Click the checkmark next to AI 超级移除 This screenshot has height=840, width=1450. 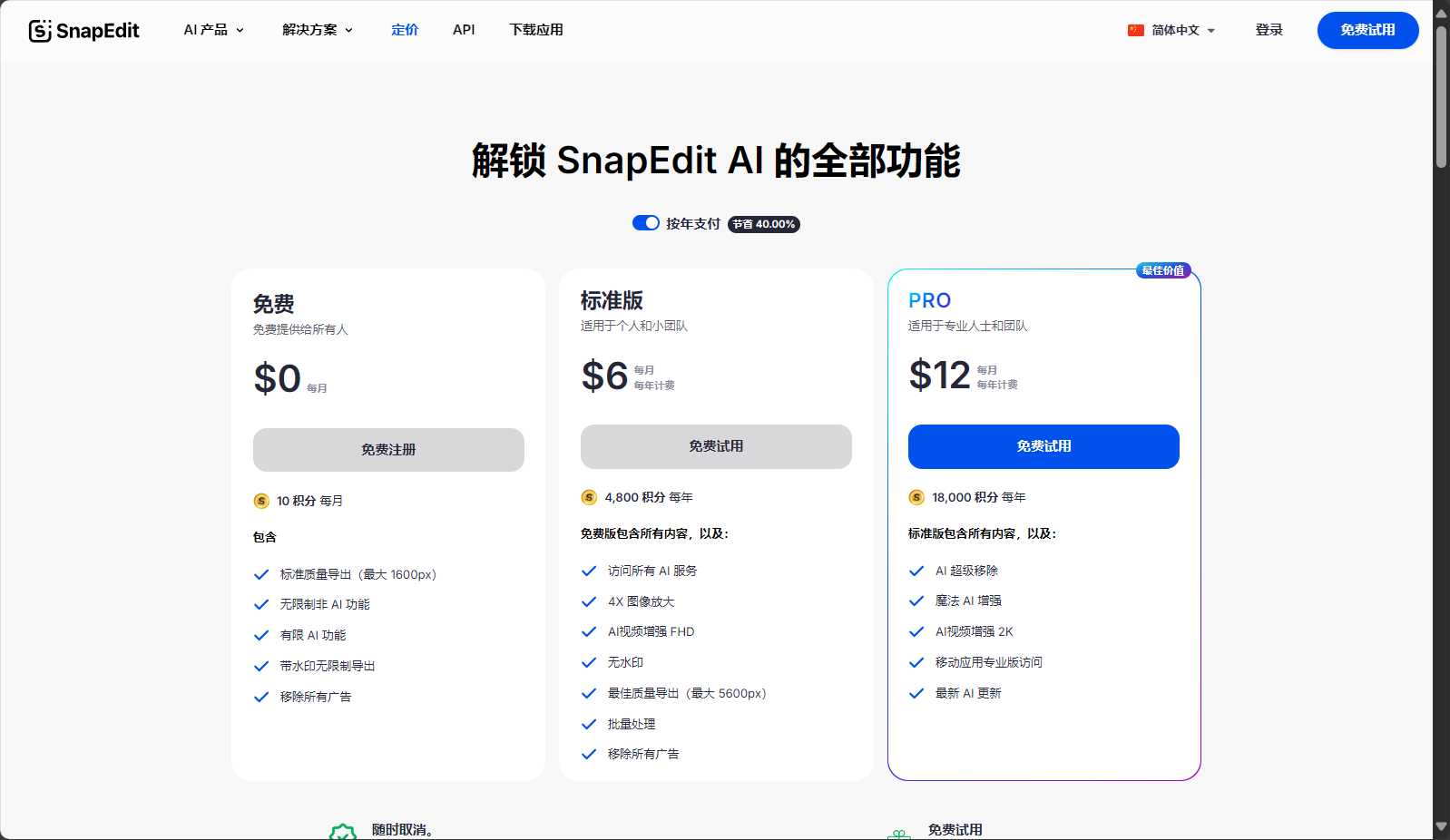(x=916, y=571)
